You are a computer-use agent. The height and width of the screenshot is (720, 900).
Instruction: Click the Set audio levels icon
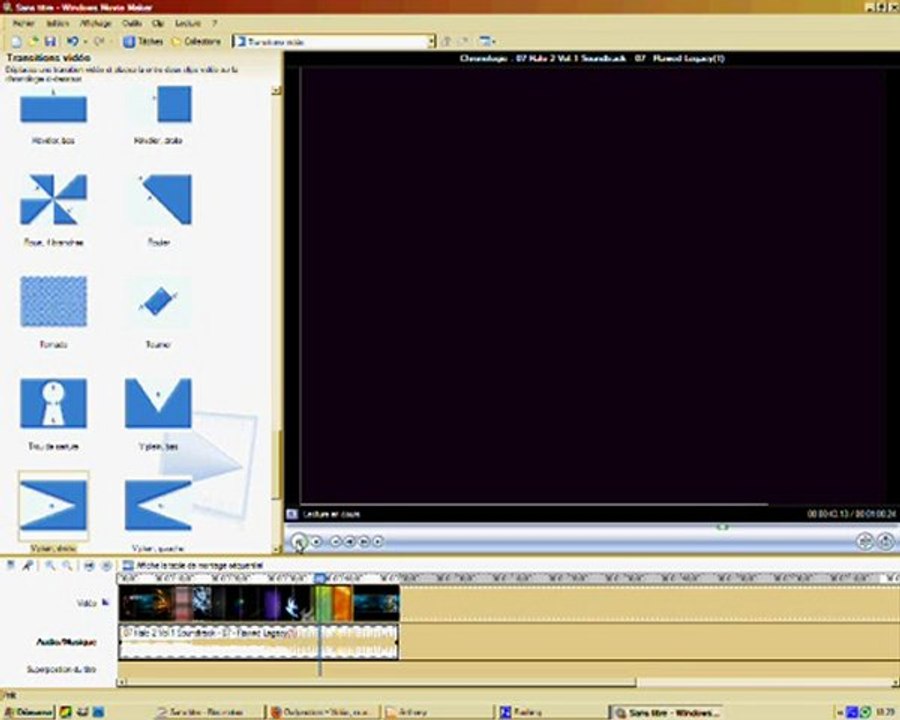(x=10, y=566)
